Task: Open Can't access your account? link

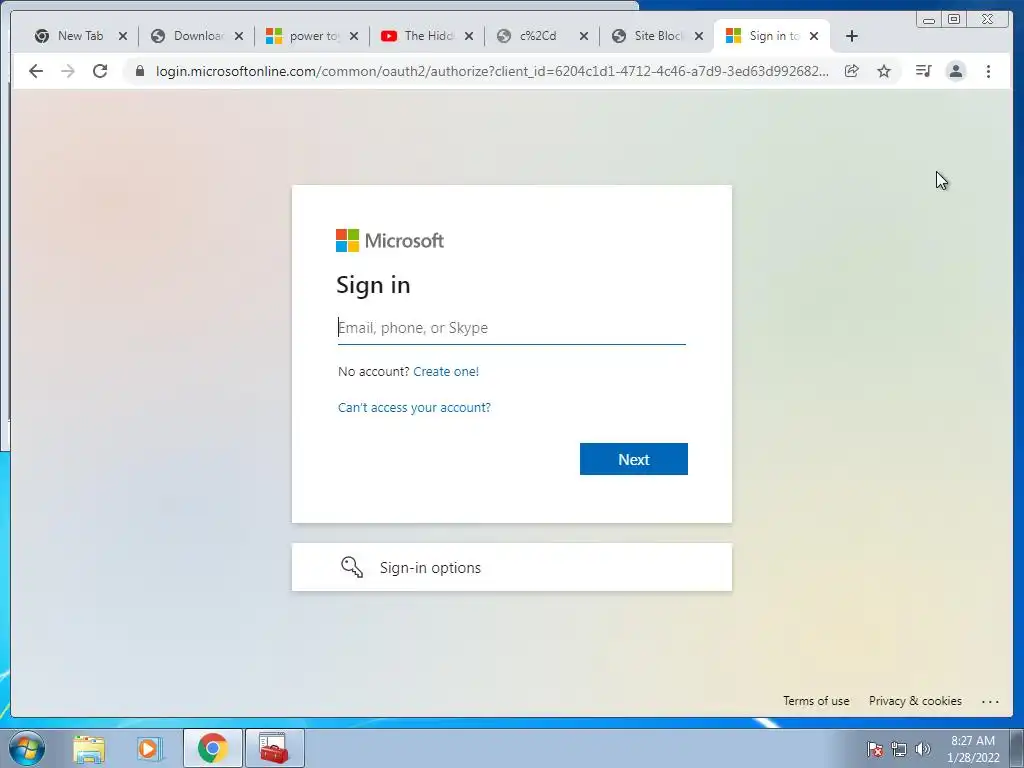Action: [414, 408]
